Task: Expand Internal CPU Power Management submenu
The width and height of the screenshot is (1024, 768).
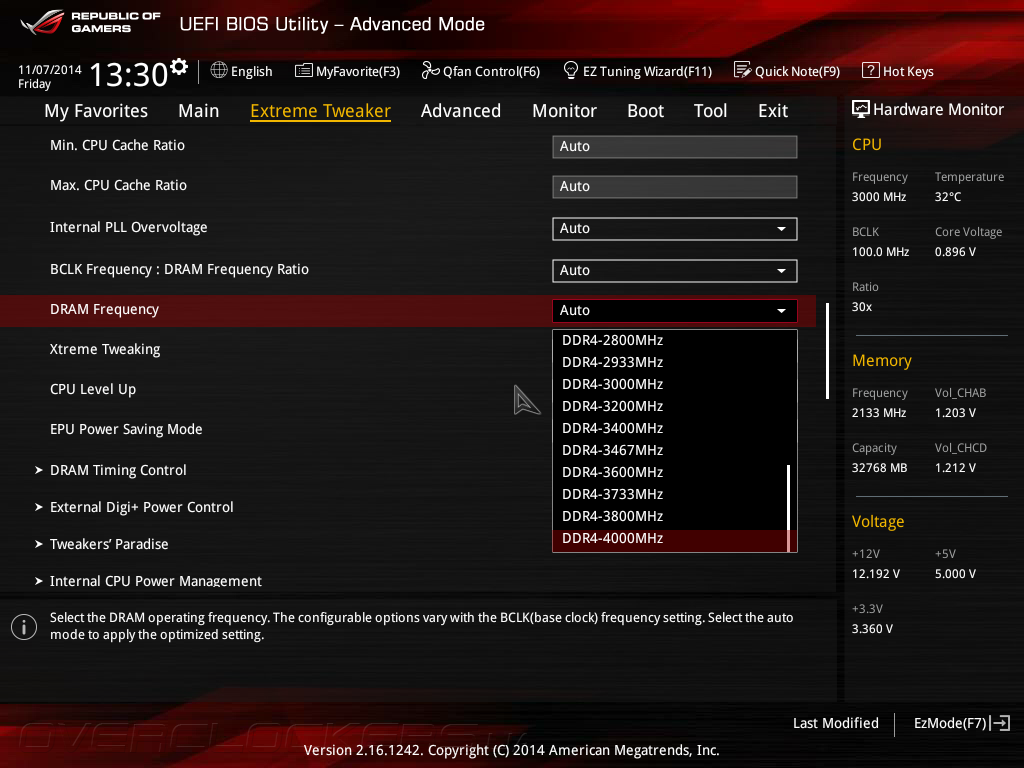Action: [x=156, y=581]
